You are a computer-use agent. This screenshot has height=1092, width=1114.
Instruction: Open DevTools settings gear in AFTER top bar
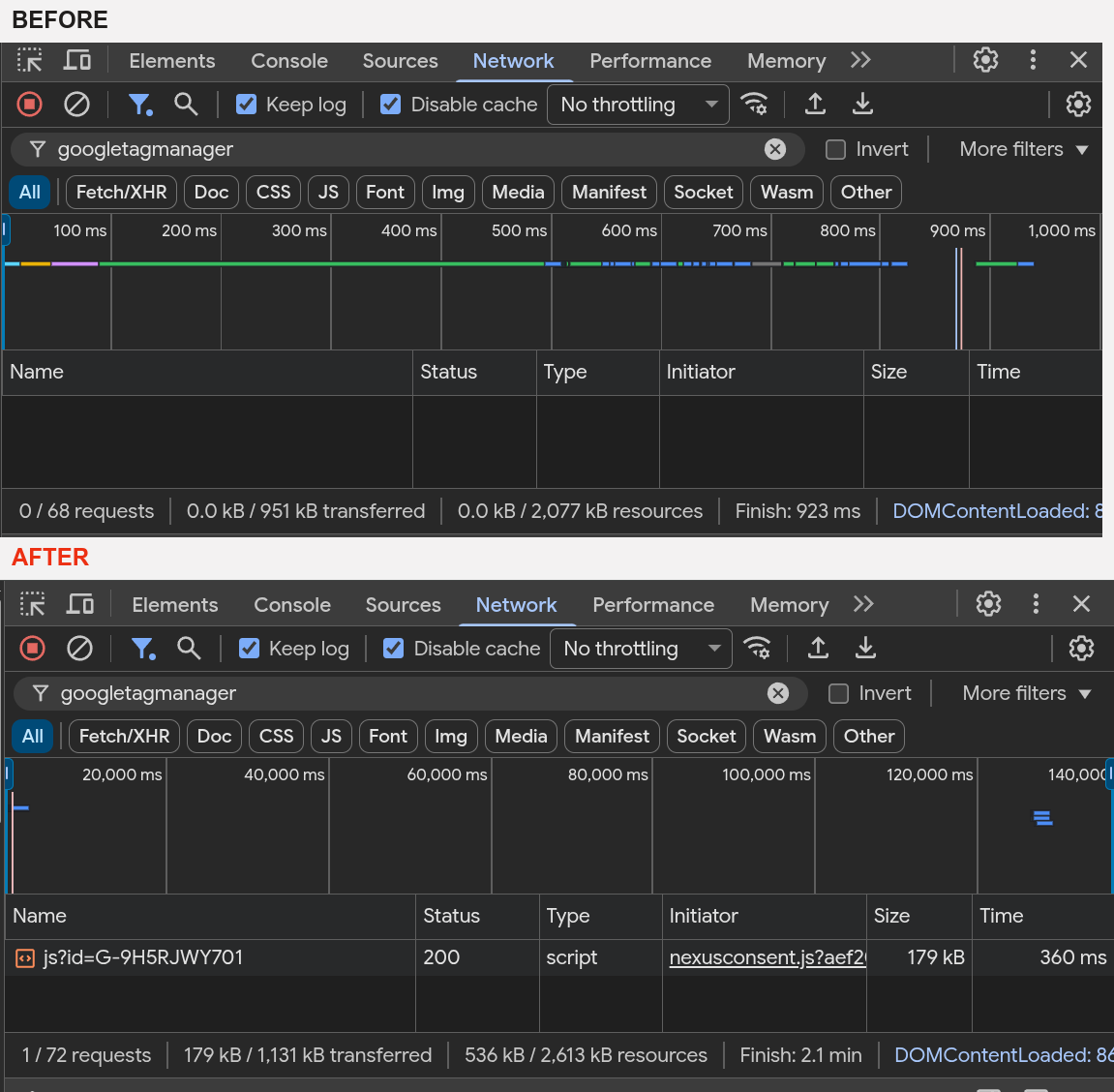click(988, 604)
